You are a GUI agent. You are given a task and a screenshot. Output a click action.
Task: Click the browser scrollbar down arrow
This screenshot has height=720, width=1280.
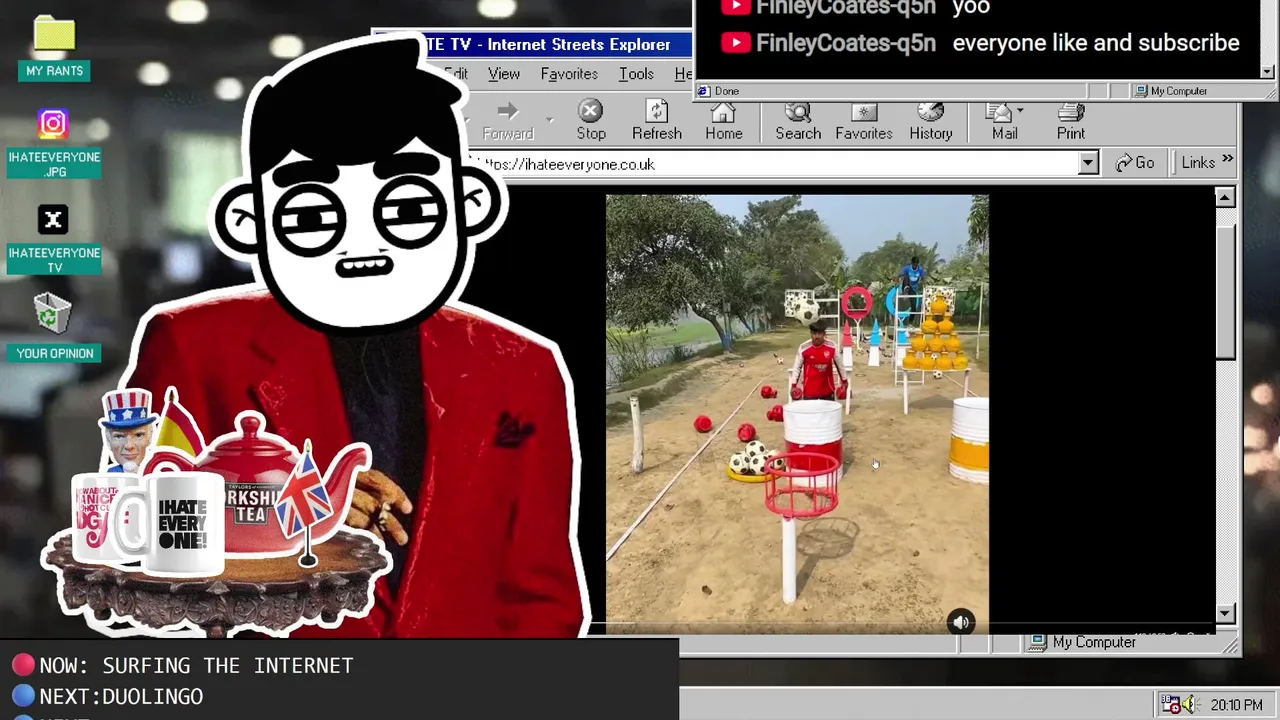point(1225,614)
